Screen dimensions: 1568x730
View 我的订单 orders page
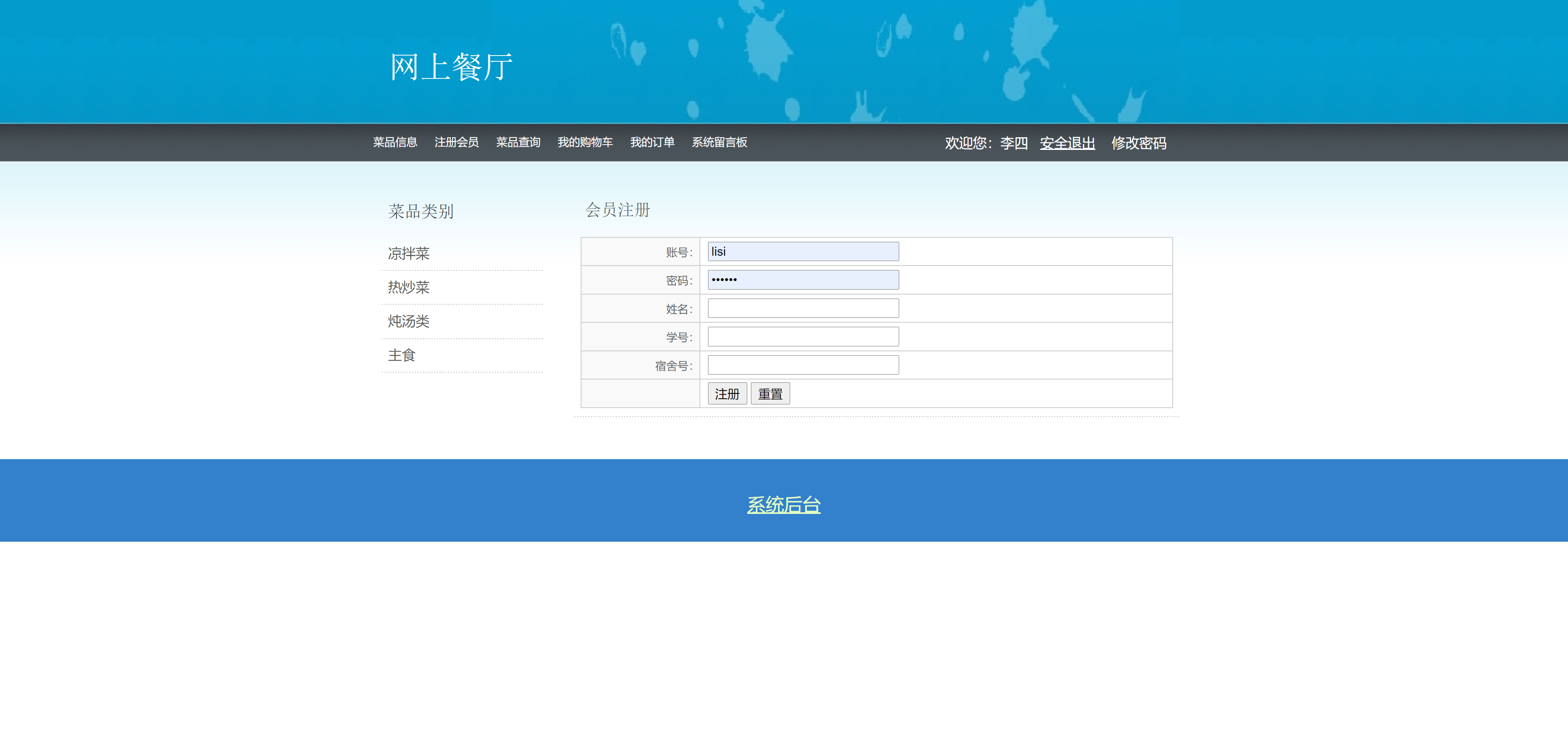[652, 142]
